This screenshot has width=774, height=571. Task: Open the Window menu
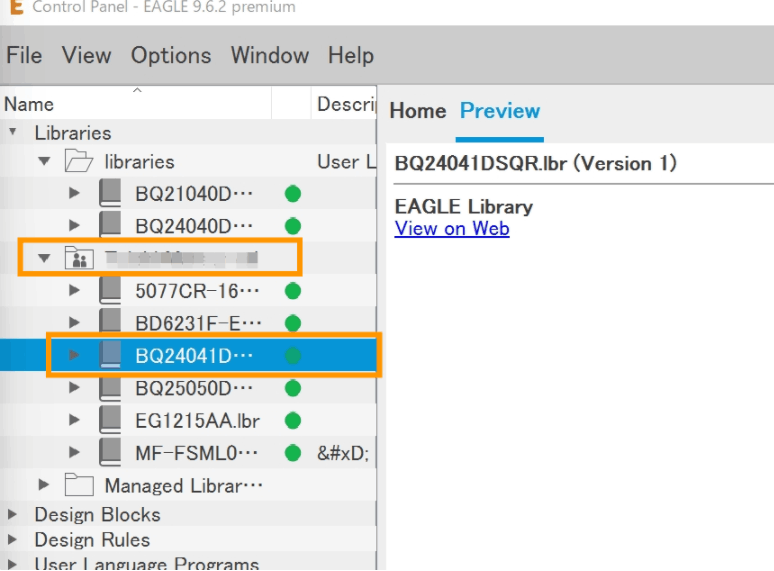tap(270, 55)
